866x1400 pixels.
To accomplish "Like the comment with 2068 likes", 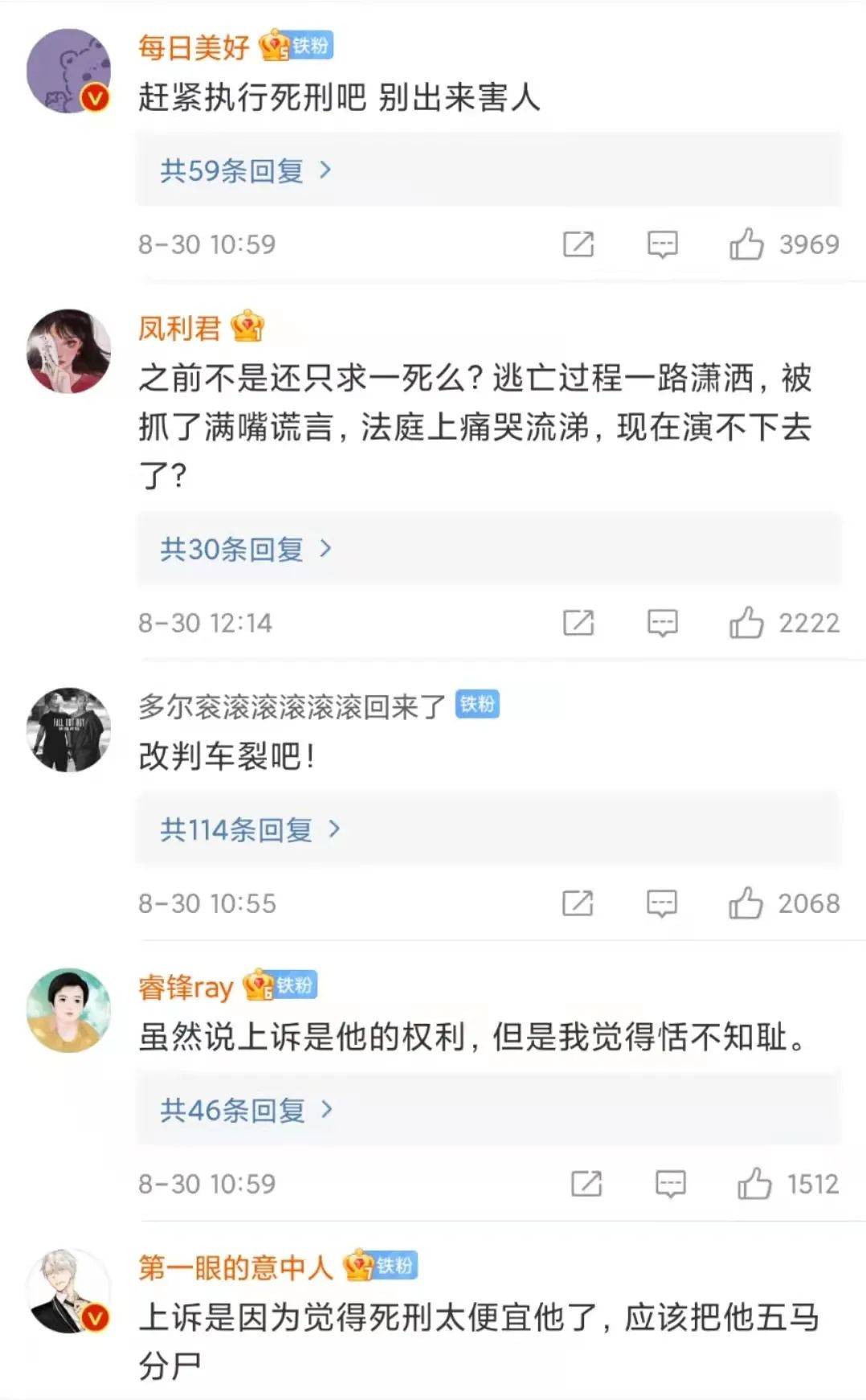I will pos(745,903).
